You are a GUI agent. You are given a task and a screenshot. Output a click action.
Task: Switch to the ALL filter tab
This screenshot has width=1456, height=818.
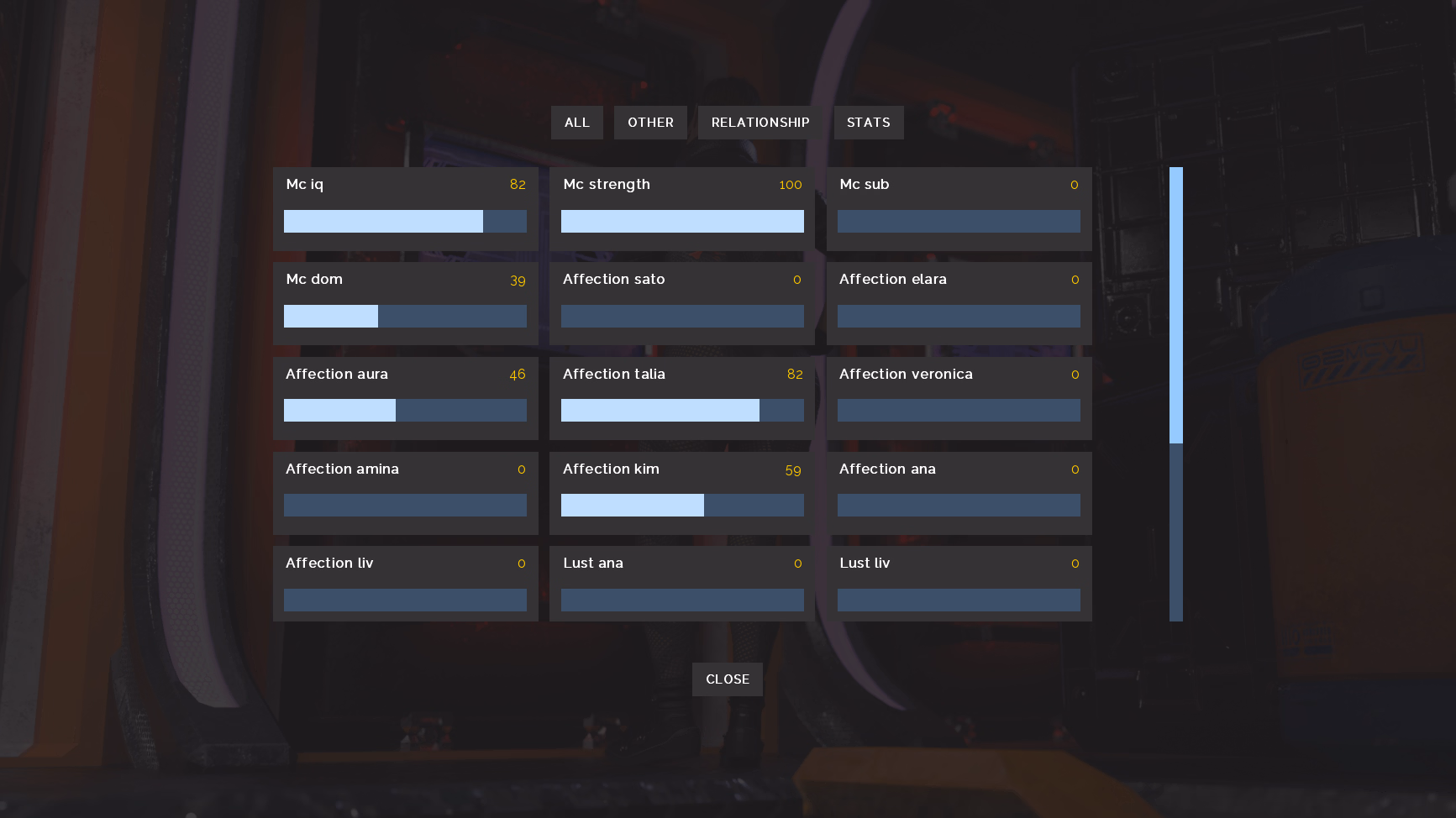pos(576,123)
